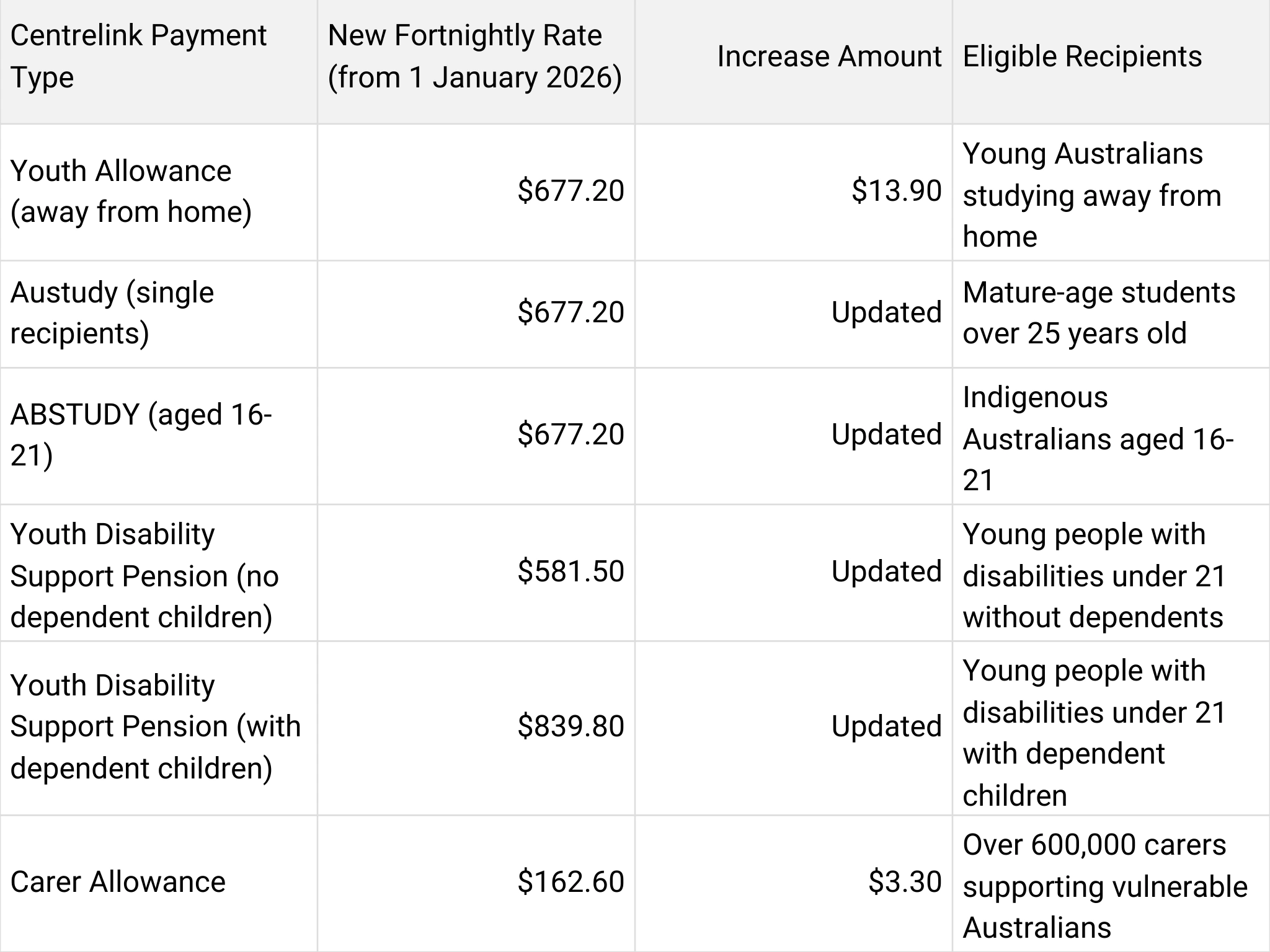Click the Centrelink Payment Type column header
This screenshot has width=1270, height=952.
tap(138, 56)
